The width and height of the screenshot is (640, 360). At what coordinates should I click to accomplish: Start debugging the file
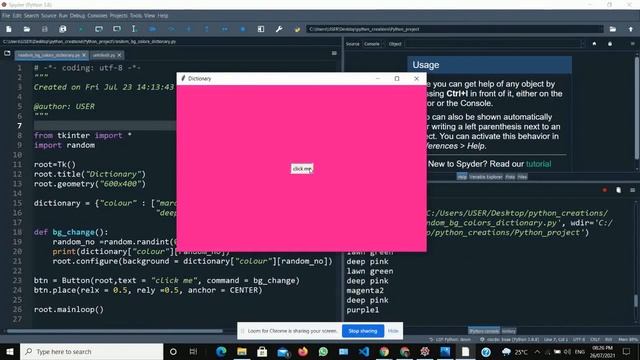coord(153,29)
